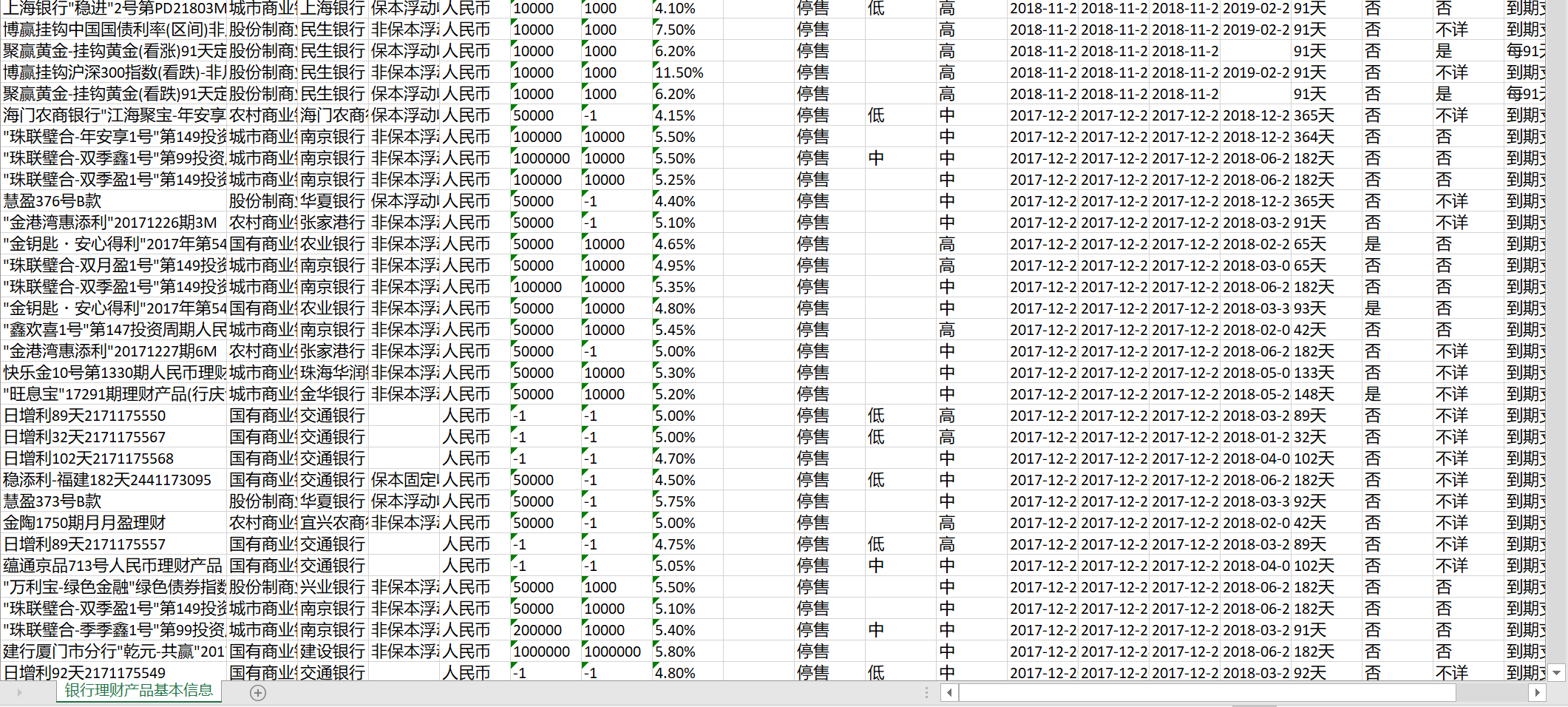Select the cell starting "珠联璧合-双季鑫1号"
The width and height of the screenshot is (1568, 707).
114,158
